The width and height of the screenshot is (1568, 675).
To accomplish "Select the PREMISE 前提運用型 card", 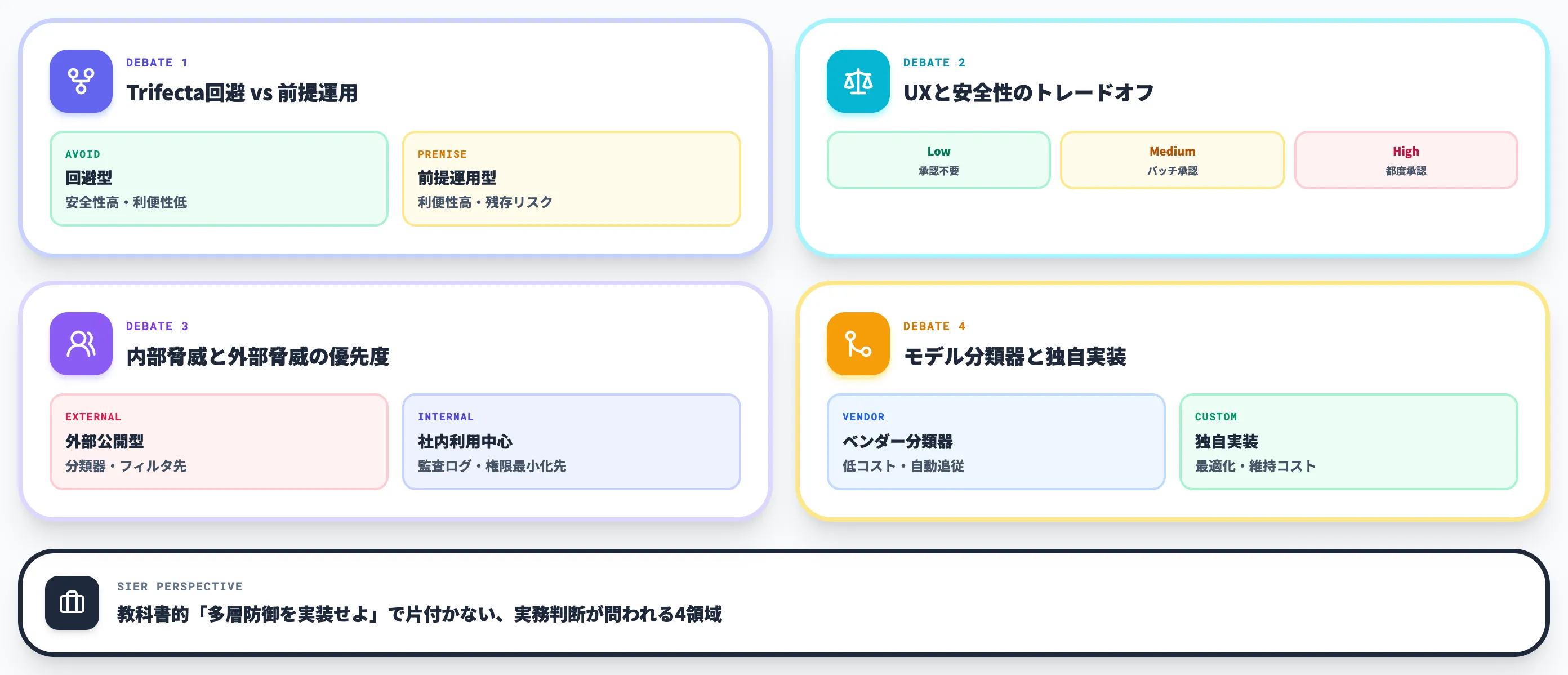I will click(572, 179).
